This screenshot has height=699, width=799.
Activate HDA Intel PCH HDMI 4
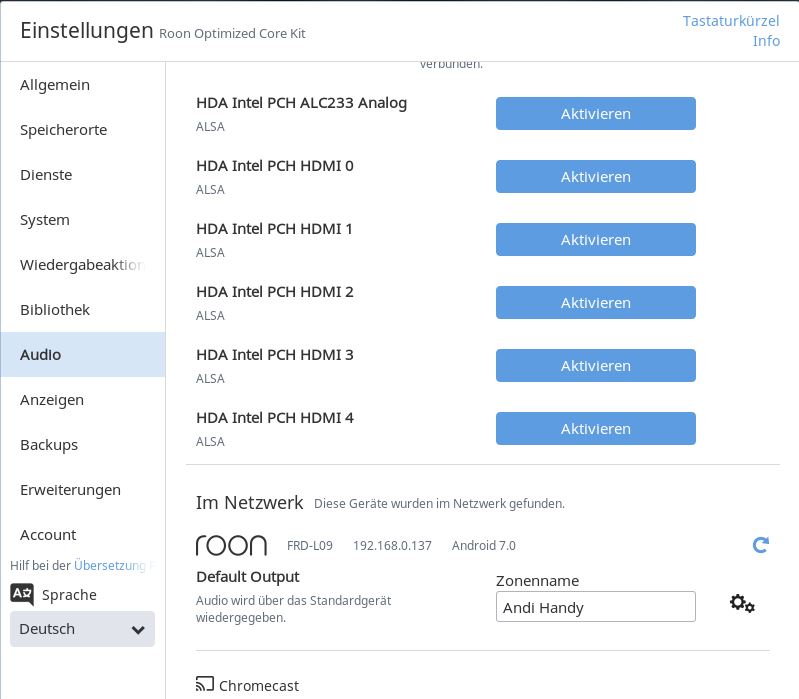pyautogui.click(x=596, y=428)
